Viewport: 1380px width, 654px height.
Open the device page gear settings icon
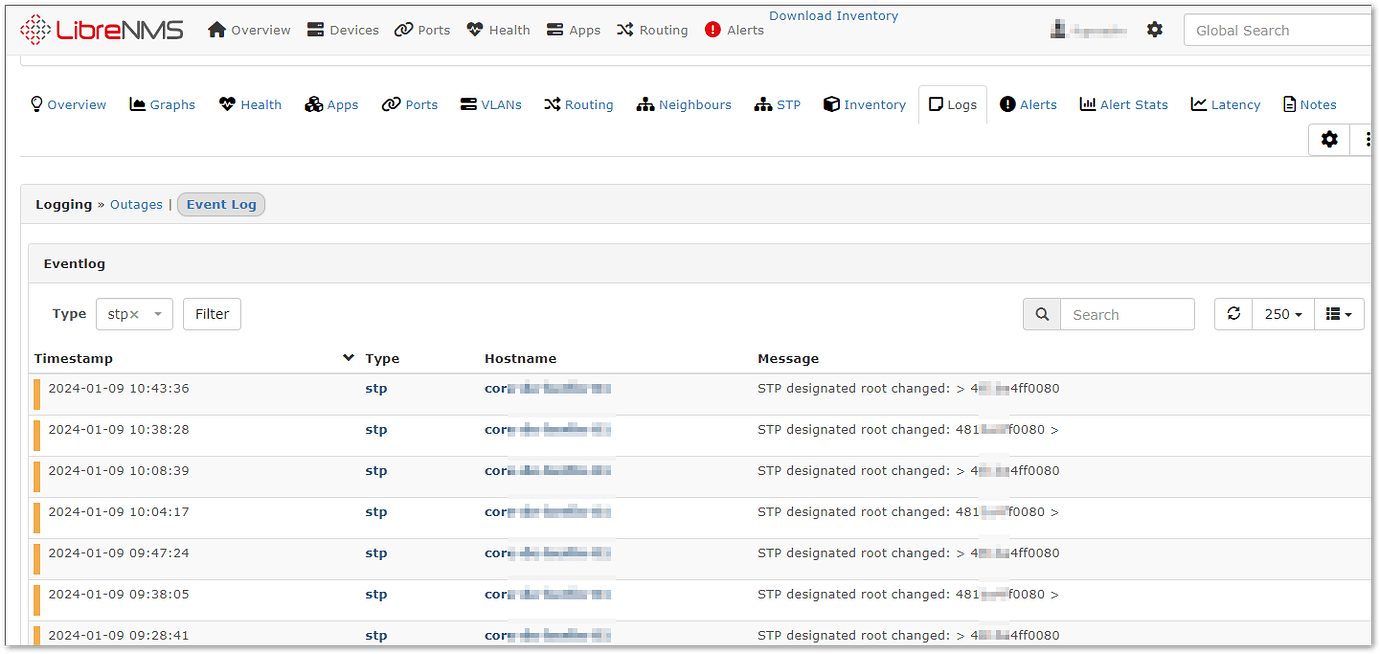point(1329,139)
